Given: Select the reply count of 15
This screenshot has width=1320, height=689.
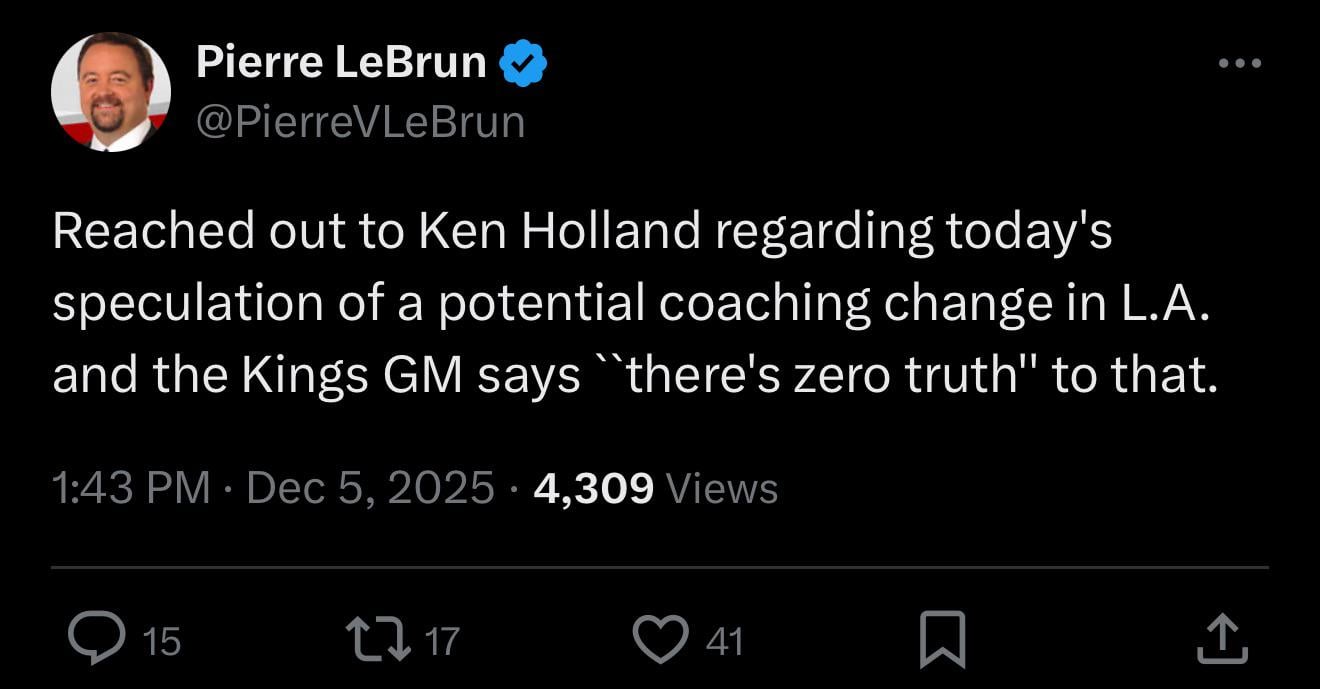Looking at the screenshot, I should point(160,642).
